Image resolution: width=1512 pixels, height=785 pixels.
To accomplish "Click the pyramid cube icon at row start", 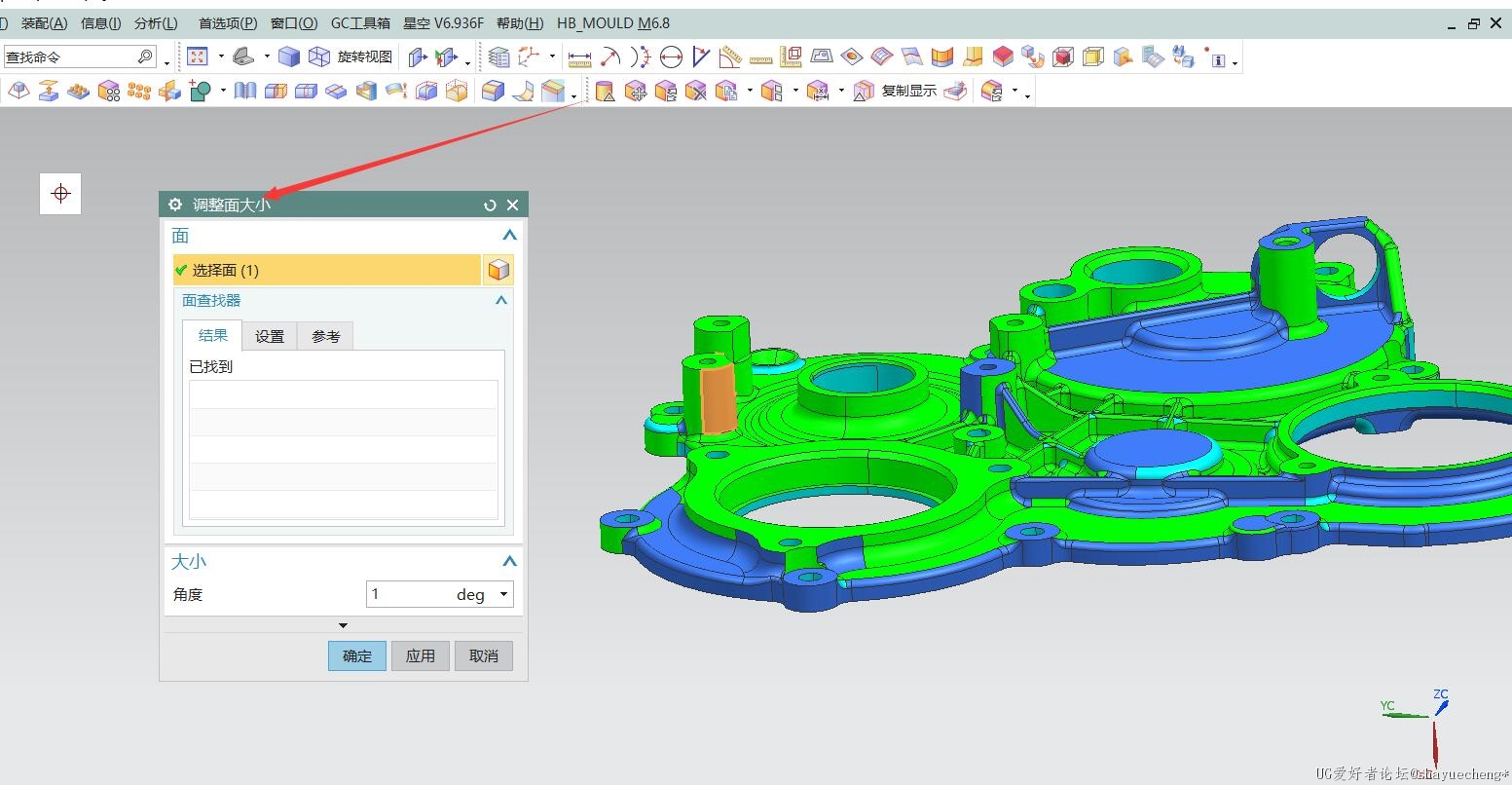I will (18, 91).
